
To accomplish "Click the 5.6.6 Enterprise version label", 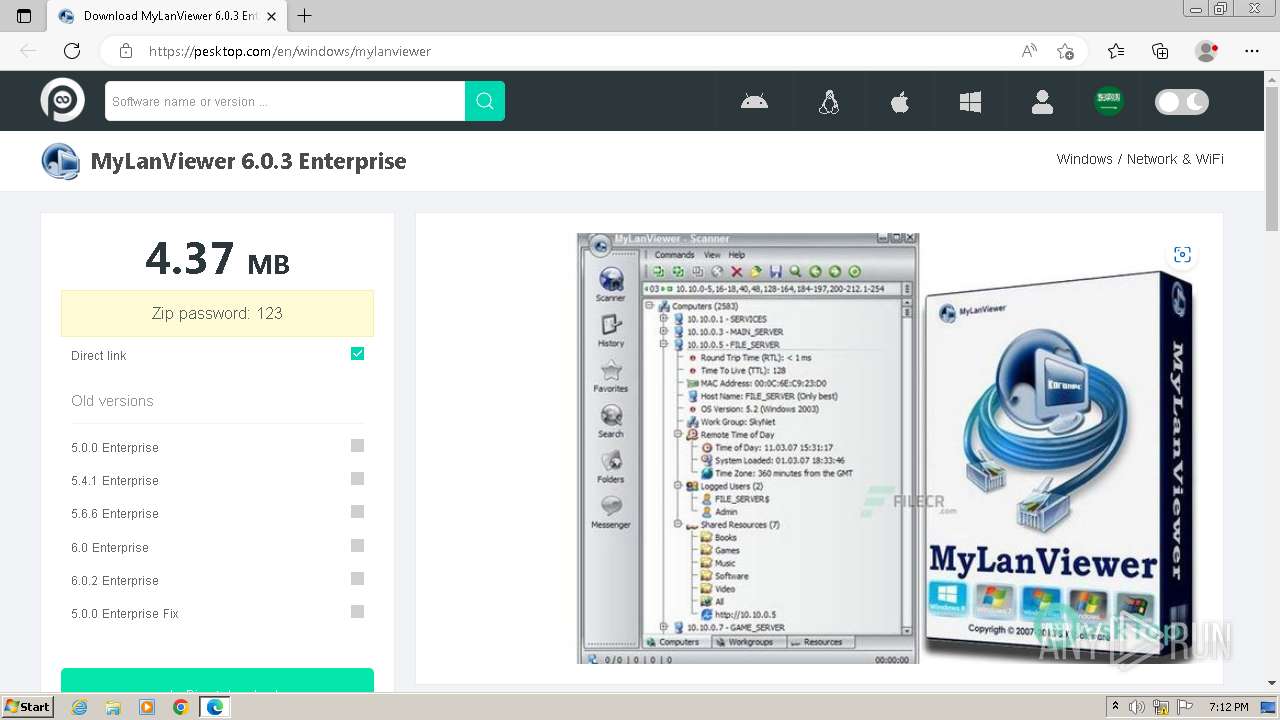I will tap(115, 514).
